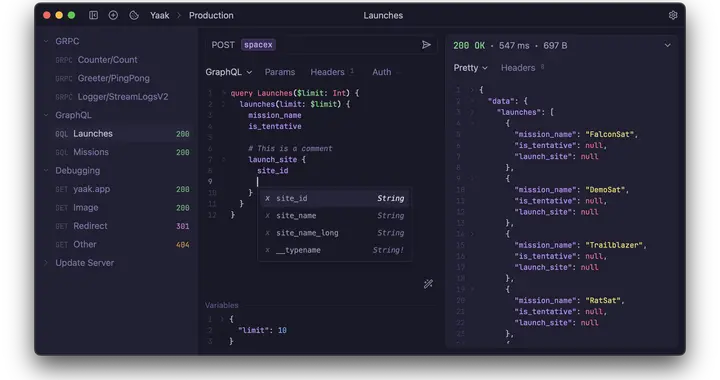Collapse the Debugging folder
This screenshot has height=380, width=720.
click(46, 171)
